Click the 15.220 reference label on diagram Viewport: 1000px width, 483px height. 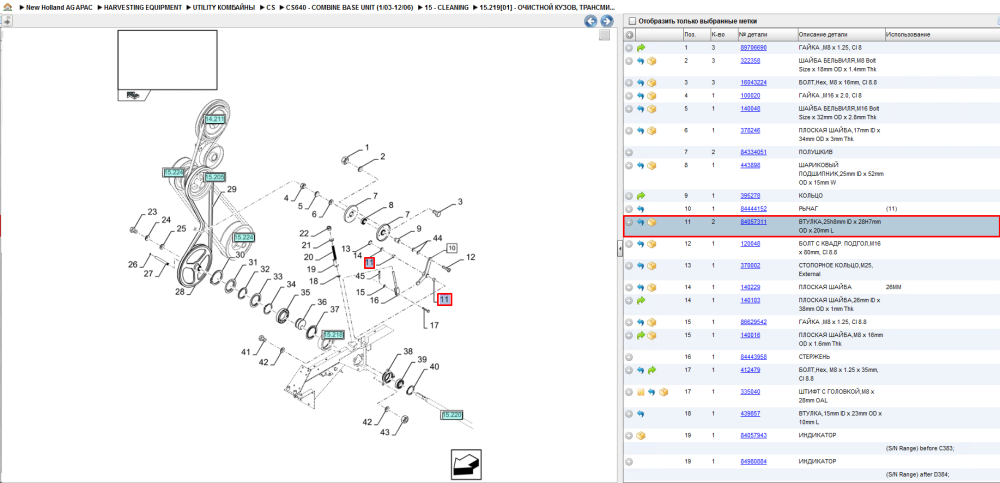point(452,415)
